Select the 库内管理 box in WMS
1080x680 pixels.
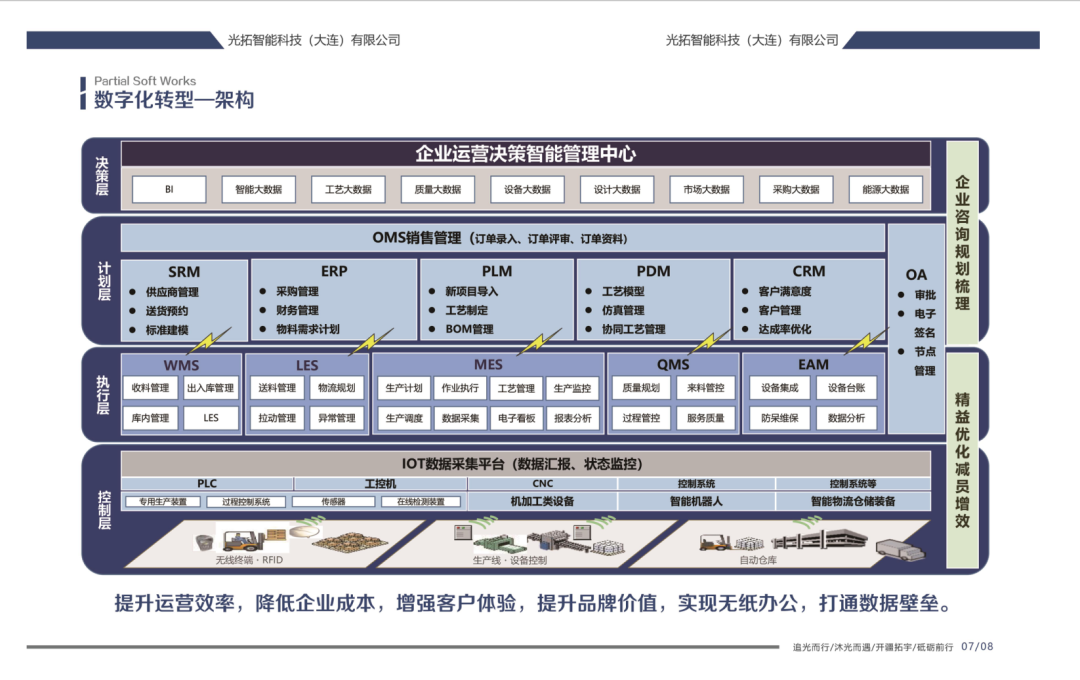150,418
